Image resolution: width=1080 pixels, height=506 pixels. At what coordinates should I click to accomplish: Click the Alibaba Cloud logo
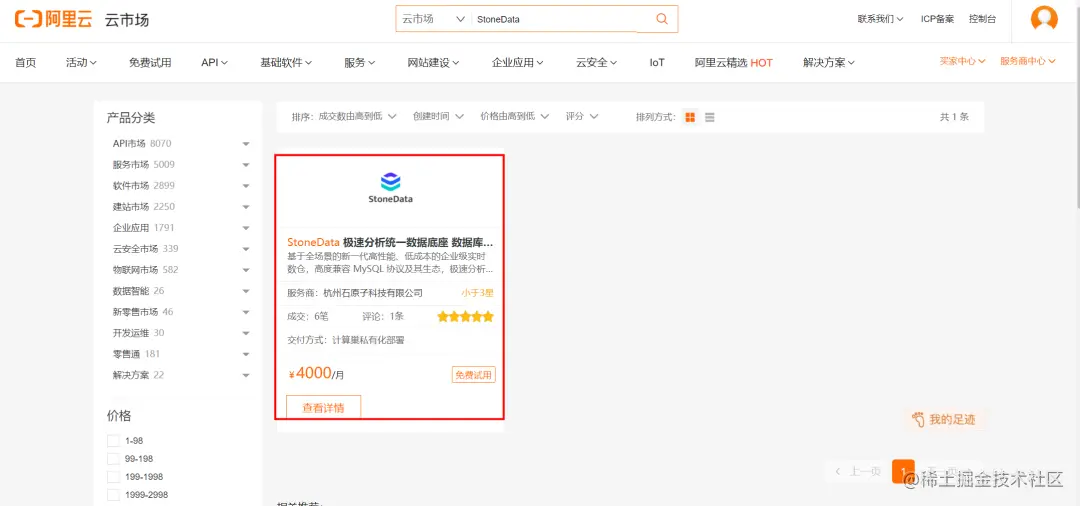[54, 19]
